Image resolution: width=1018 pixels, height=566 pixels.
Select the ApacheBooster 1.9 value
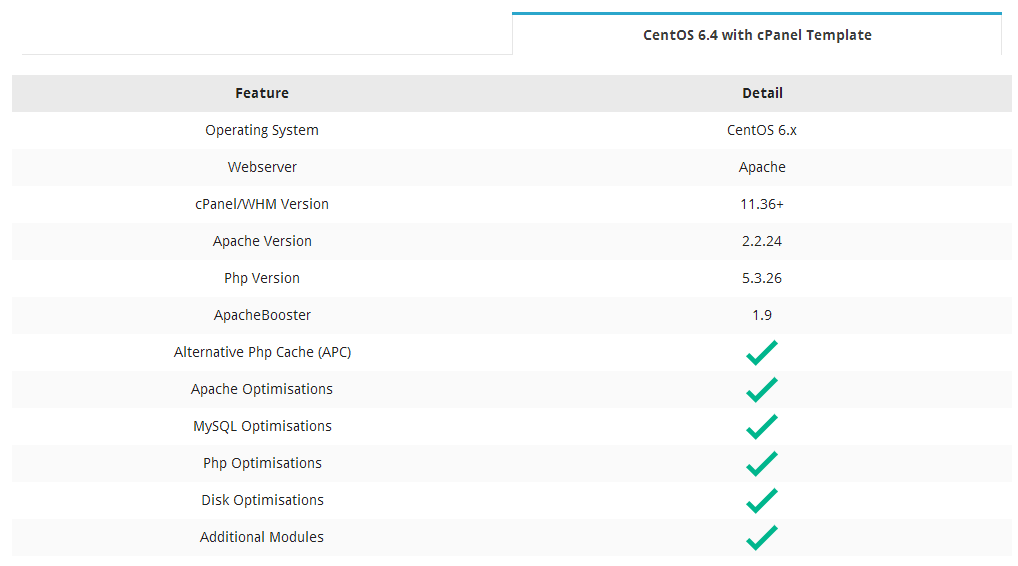762,315
